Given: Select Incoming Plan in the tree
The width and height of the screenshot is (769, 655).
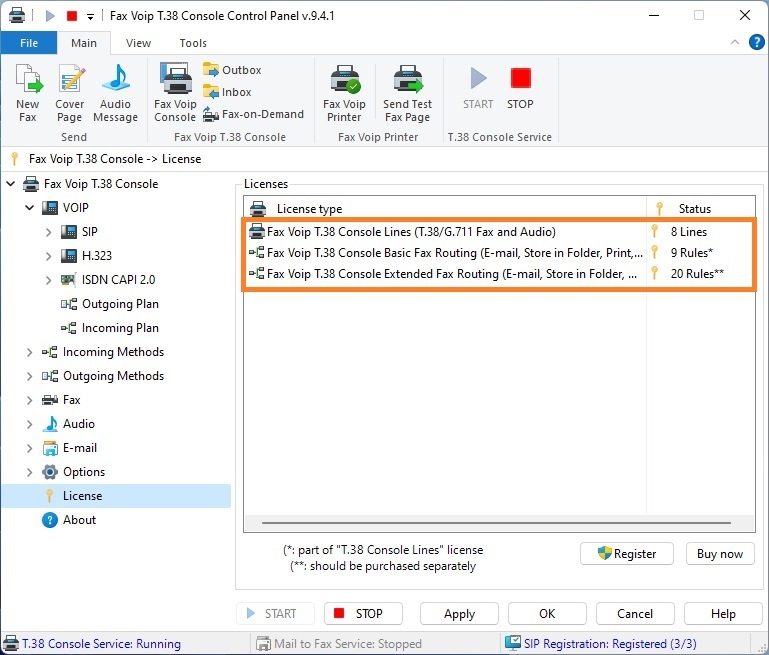Looking at the screenshot, I should tap(120, 328).
